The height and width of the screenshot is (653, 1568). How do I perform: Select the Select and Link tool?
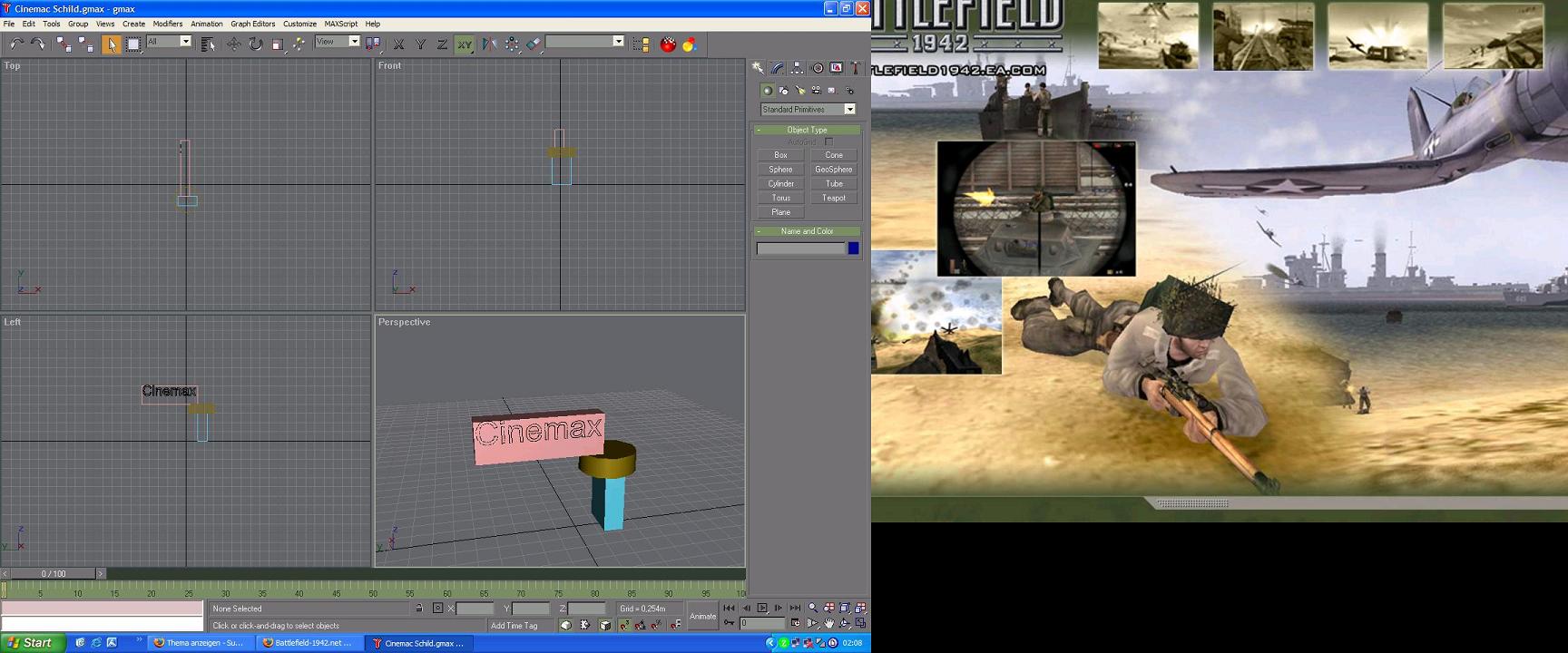tap(64, 44)
